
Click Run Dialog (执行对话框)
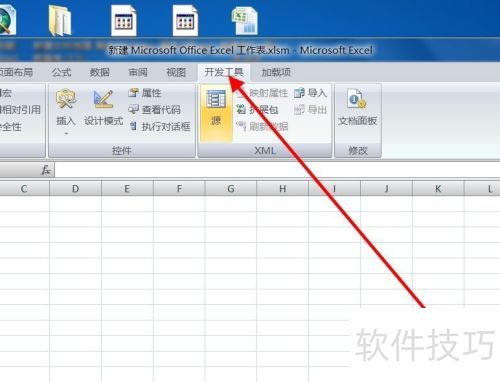click(160, 126)
